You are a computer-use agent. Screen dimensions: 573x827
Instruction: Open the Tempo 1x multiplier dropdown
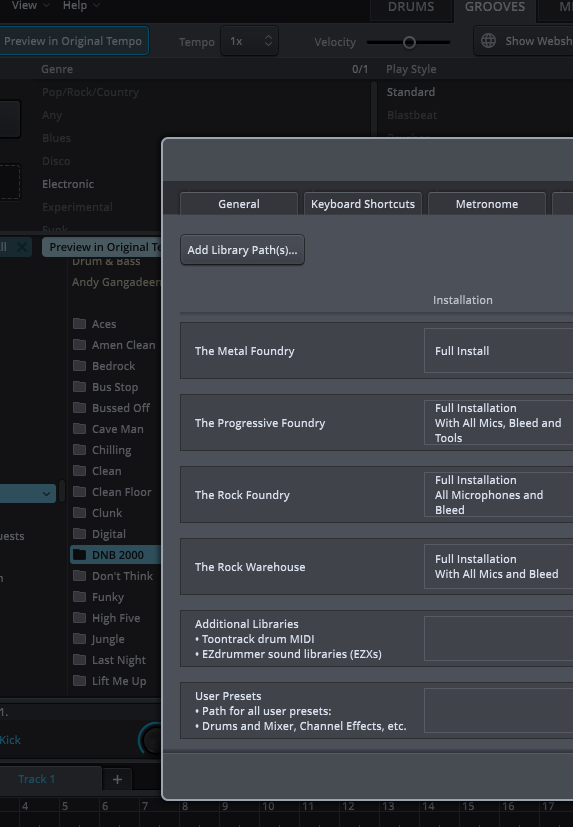250,41
